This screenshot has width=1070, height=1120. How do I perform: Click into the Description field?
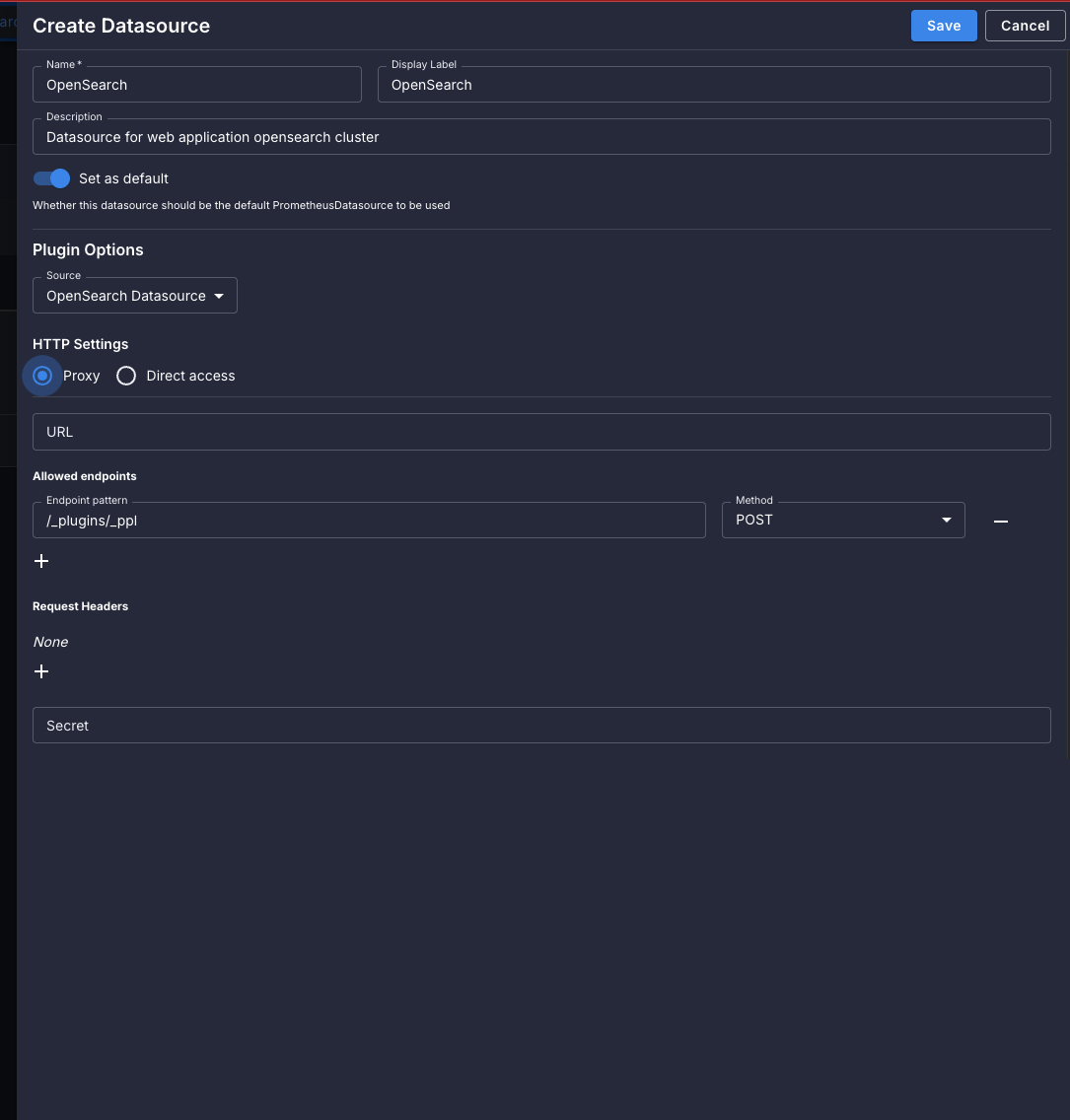point(541,137)
